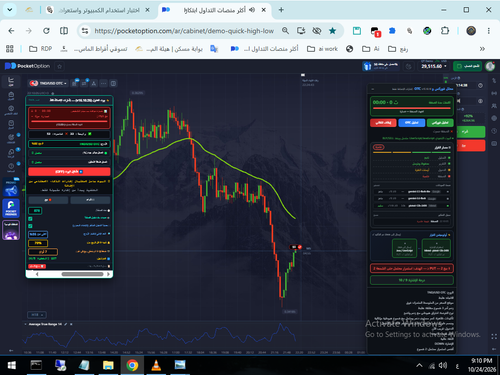Click the favorites star next to PocketOption logo

point(60,66)
